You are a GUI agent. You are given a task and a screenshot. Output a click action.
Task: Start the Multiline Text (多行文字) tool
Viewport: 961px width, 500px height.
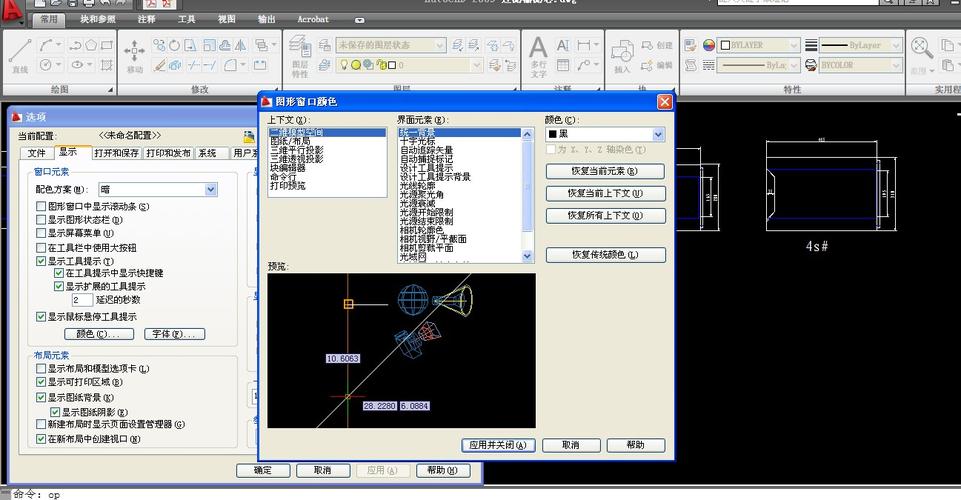click(538, 56)
